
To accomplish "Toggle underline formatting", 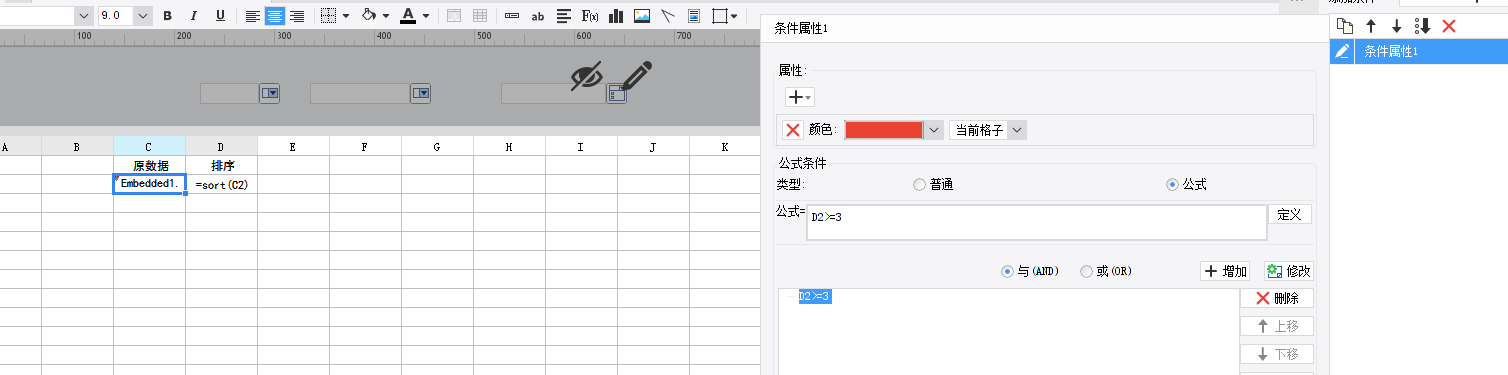I will pyautogui.click(x=220, y=16).
